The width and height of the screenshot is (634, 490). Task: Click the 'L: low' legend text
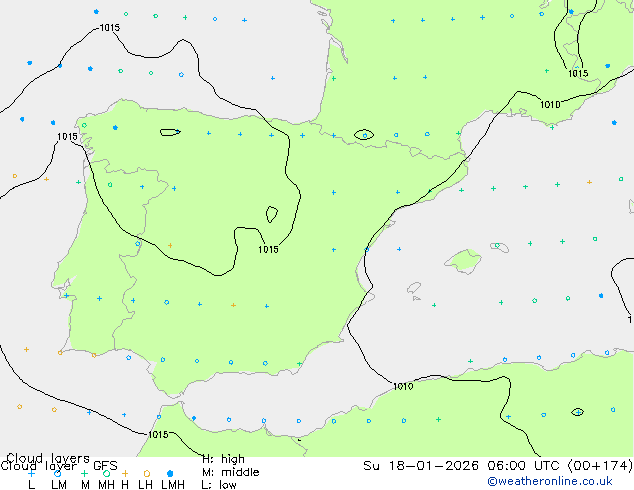click(219, 484)
